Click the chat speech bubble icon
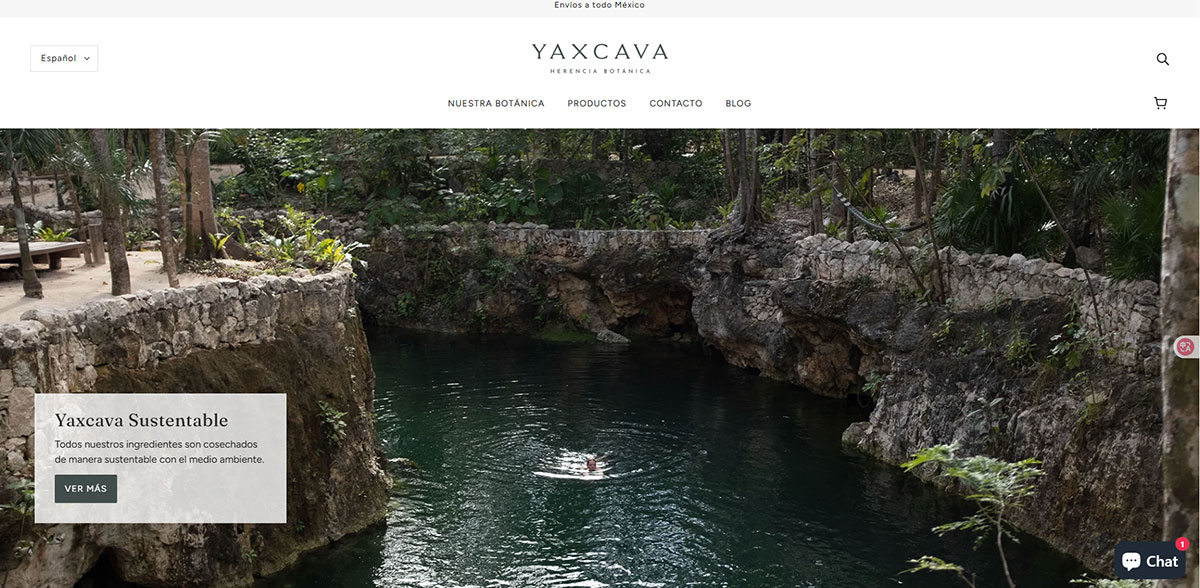 (x=1131, y=561)
